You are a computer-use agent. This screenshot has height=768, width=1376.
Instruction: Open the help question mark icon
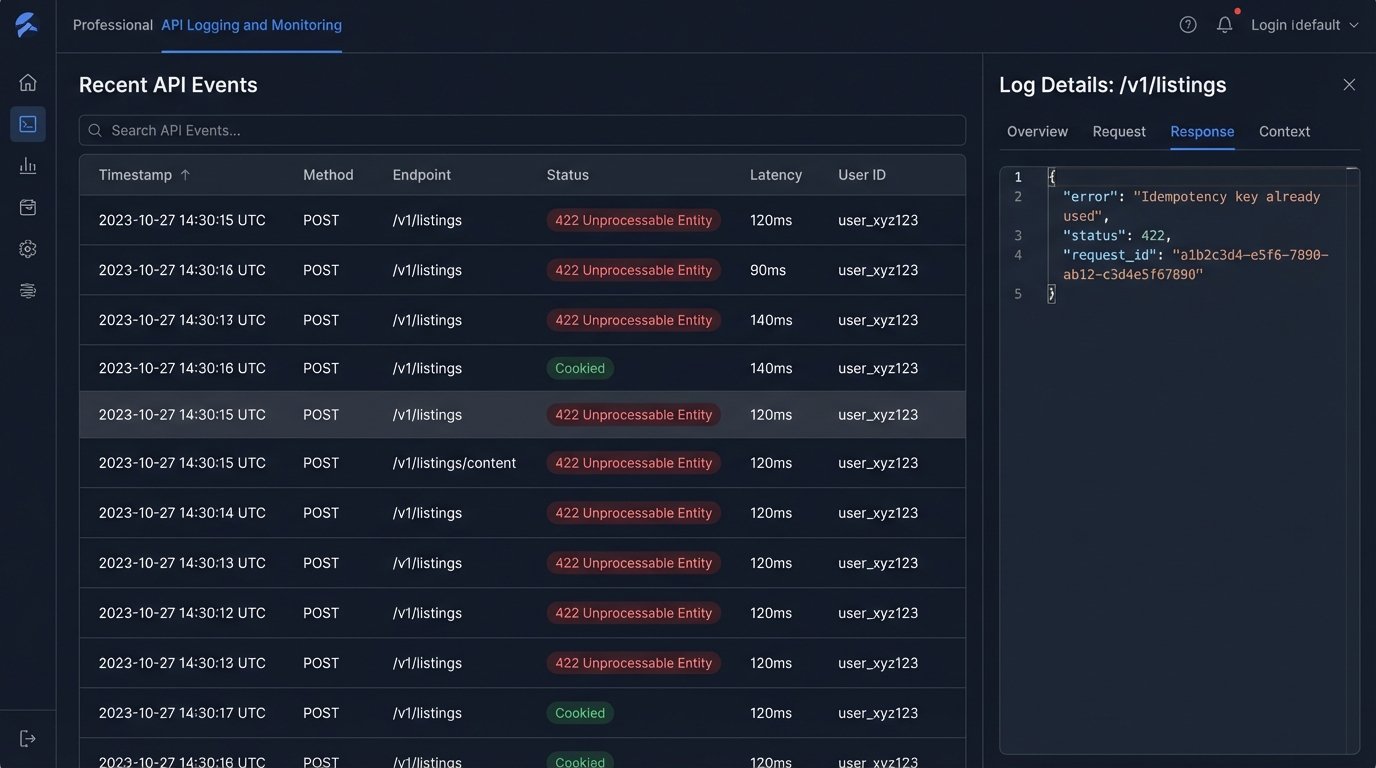(x=1188, y=25)
